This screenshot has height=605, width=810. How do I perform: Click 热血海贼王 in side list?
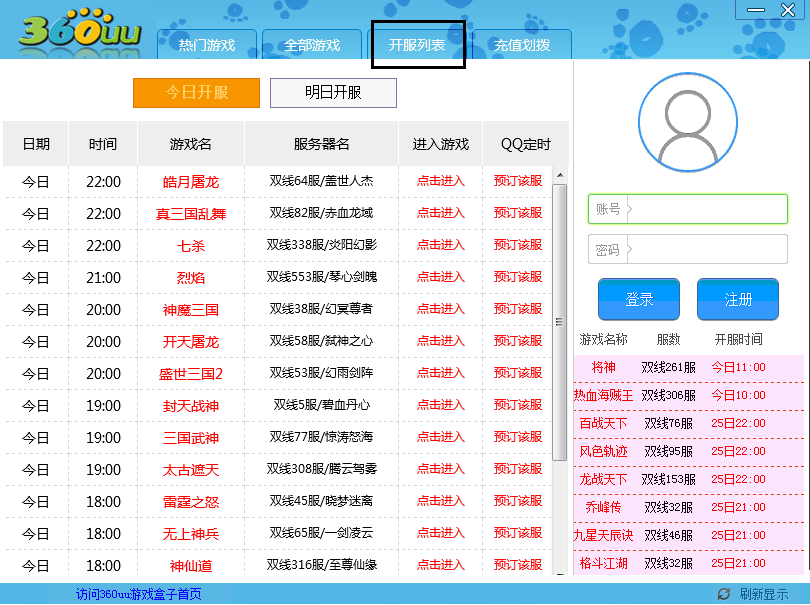tap(603, 396)
